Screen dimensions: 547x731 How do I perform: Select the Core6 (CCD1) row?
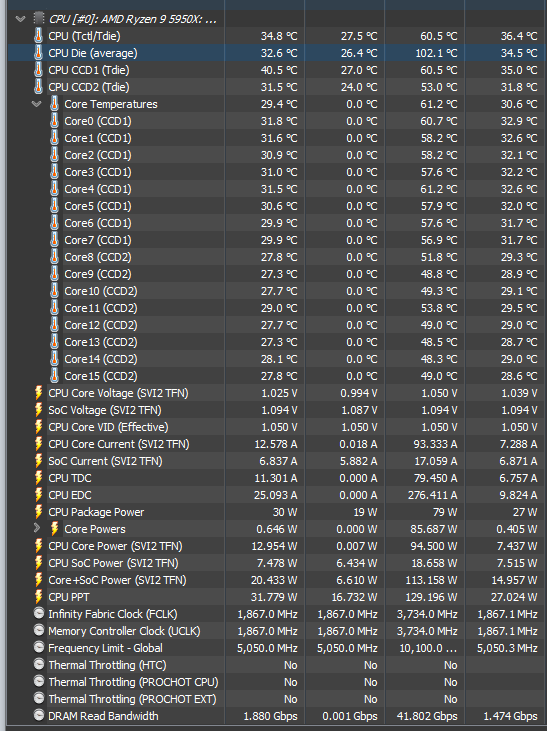tap(277, 223)
